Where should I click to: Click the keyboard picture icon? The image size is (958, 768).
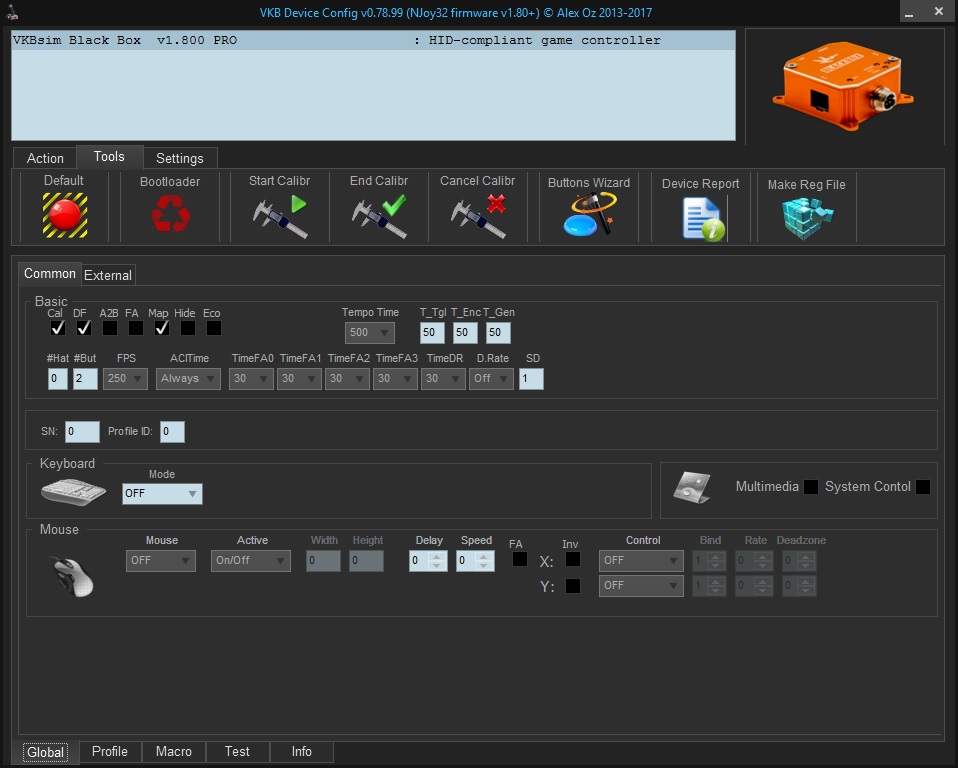tap(73, 492)
